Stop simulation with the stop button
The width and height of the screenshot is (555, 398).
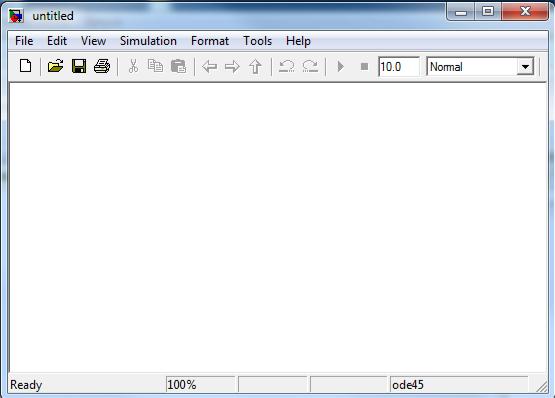(x=364, y=67)
